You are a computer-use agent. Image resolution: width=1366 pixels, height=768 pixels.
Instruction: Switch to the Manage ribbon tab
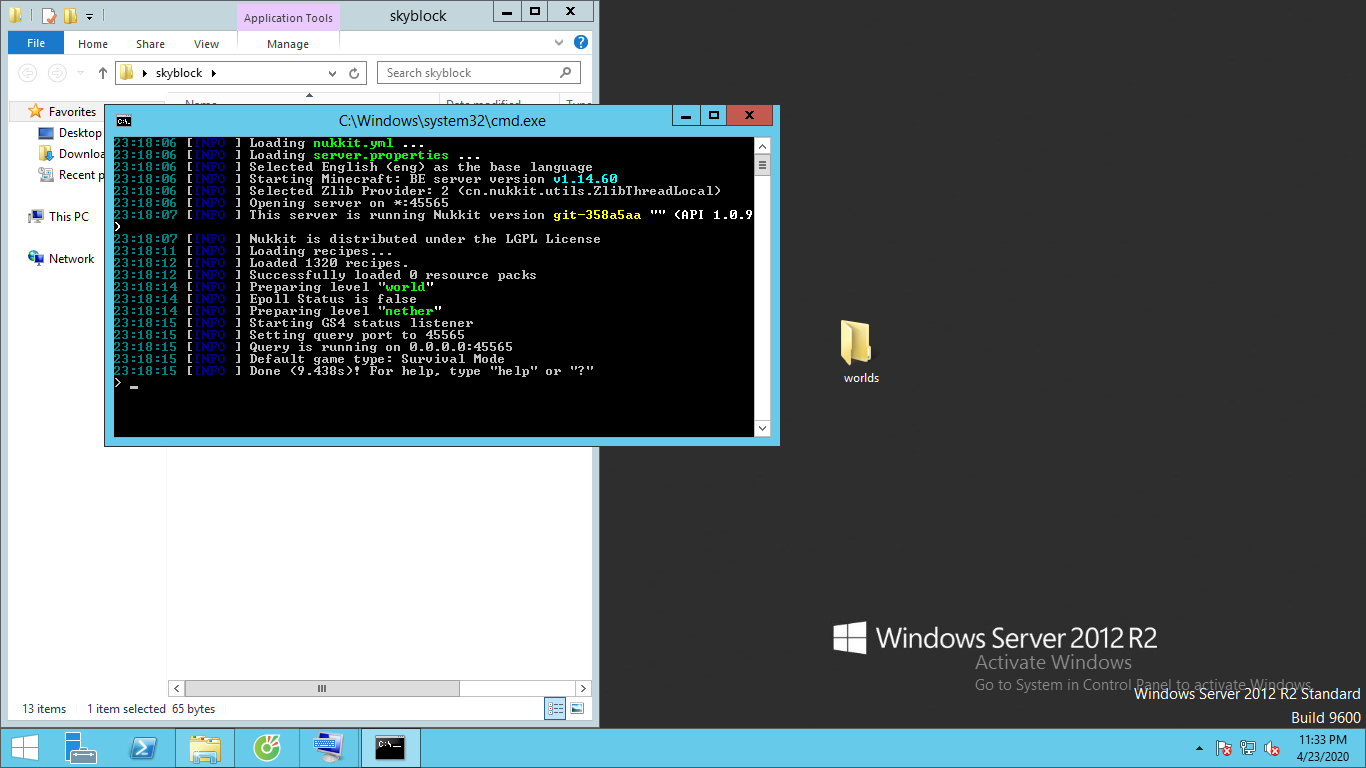click(288, 44)
